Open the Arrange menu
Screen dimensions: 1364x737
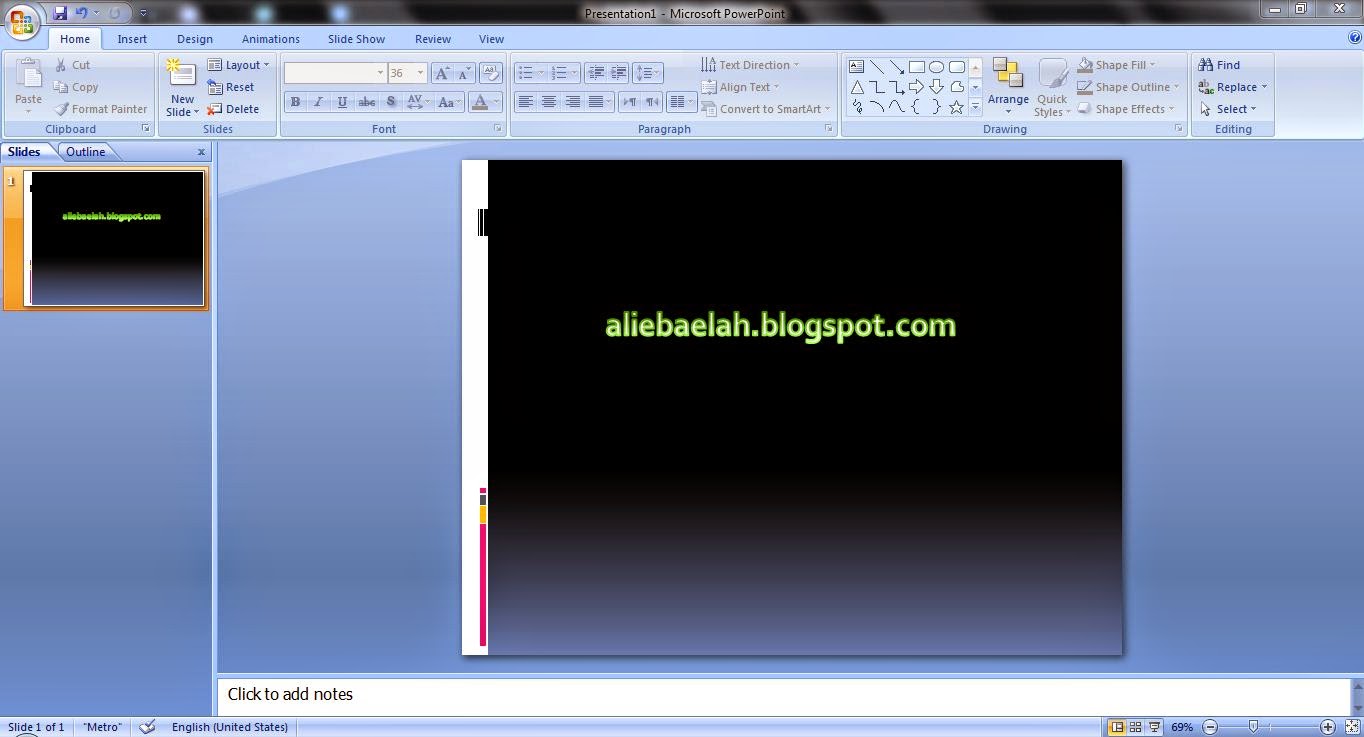(1007, 85)
